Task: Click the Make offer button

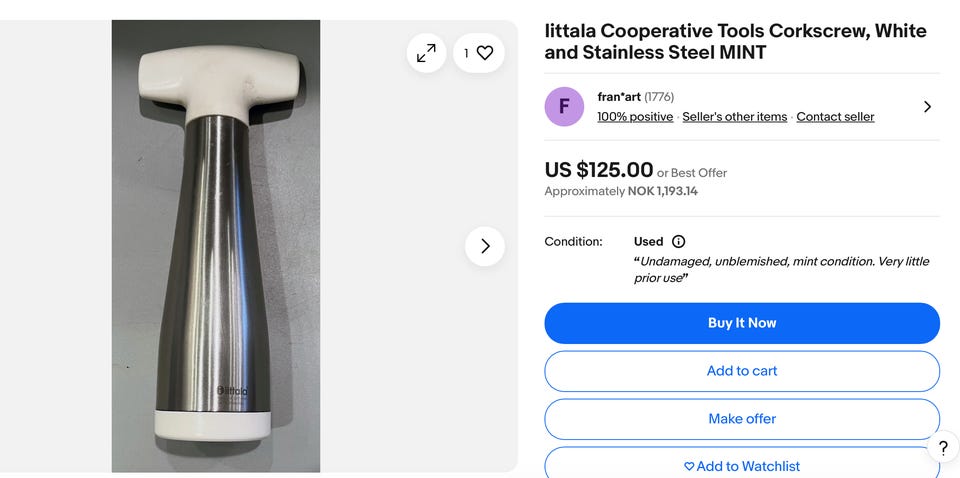Action: [742, 419]
